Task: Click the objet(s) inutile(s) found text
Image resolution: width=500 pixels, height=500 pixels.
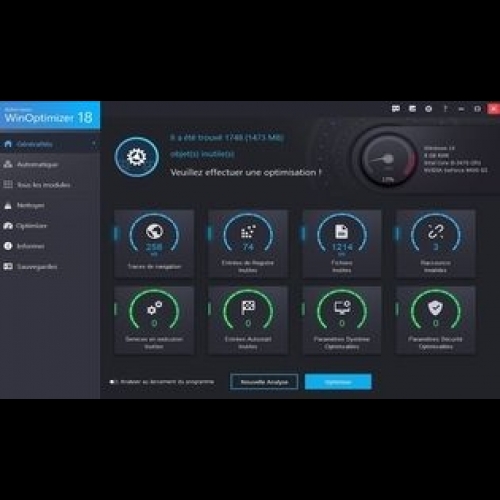Action: [202, 154]
